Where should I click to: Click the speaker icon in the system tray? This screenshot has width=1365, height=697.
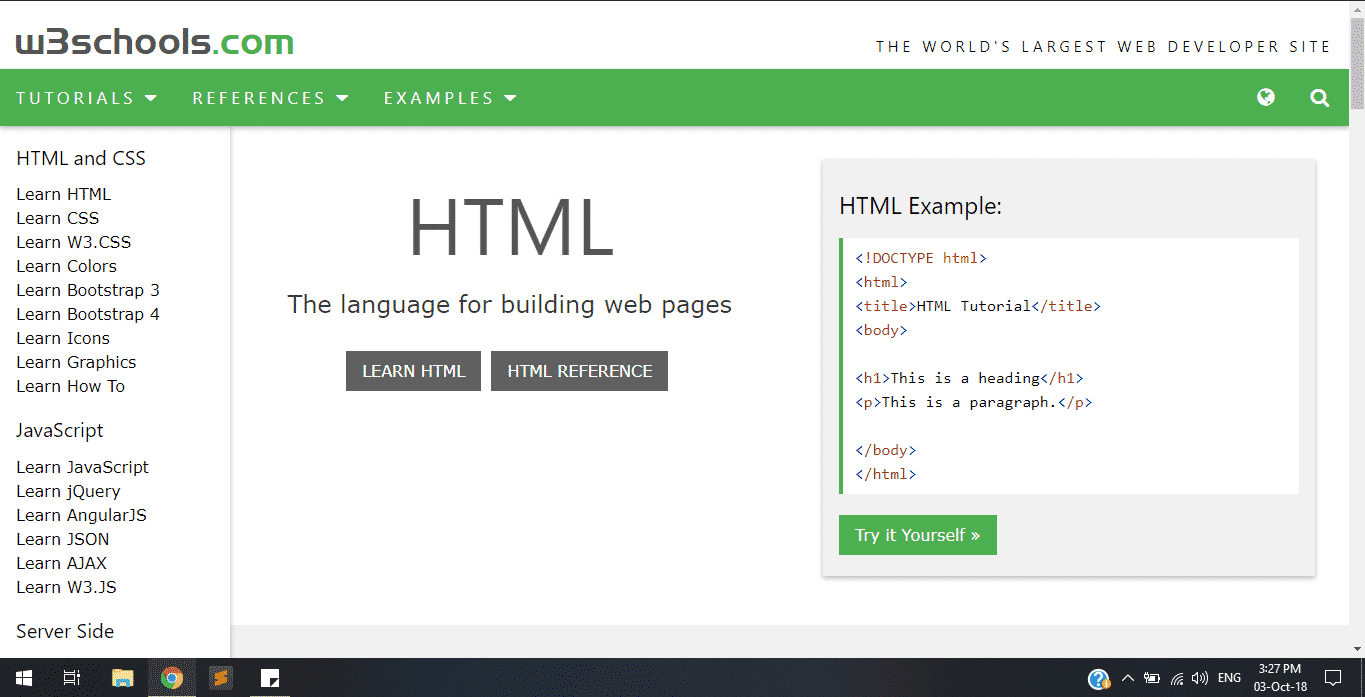[1199, 678]
